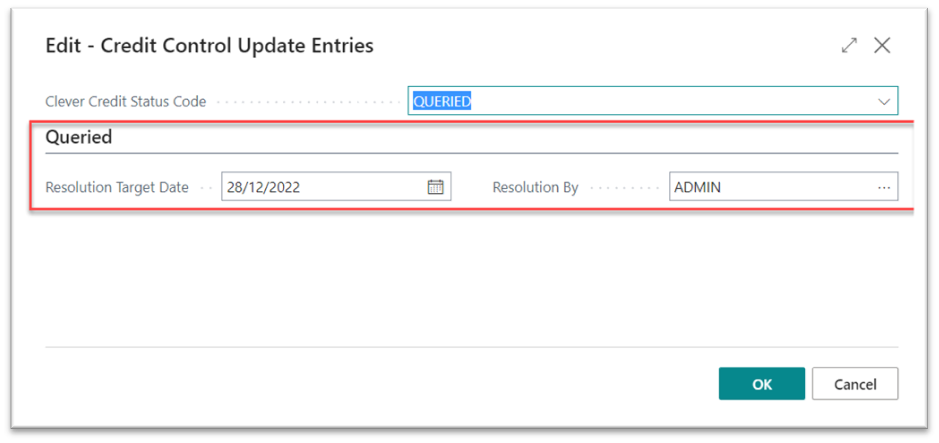The height and width of the screenshot is (443, 939).
Task: Click the divider line above OK and Cancel
Action: tap(472, 347)
